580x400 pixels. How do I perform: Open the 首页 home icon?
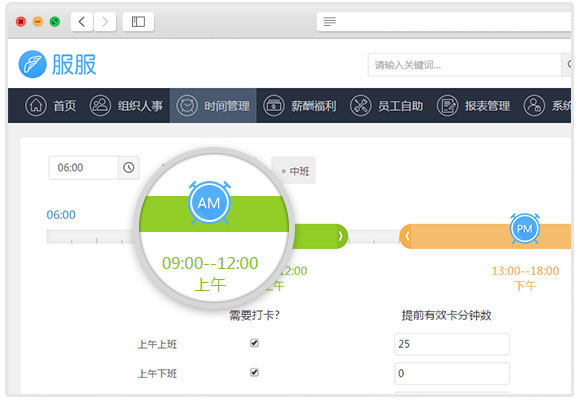36,105
